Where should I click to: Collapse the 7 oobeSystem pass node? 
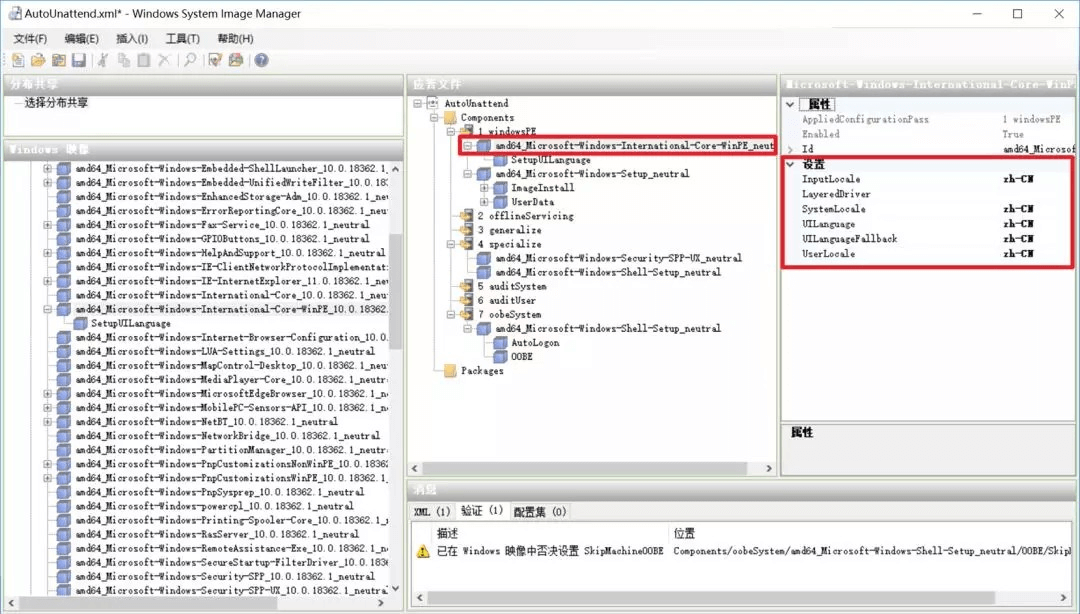coord(451,314)
